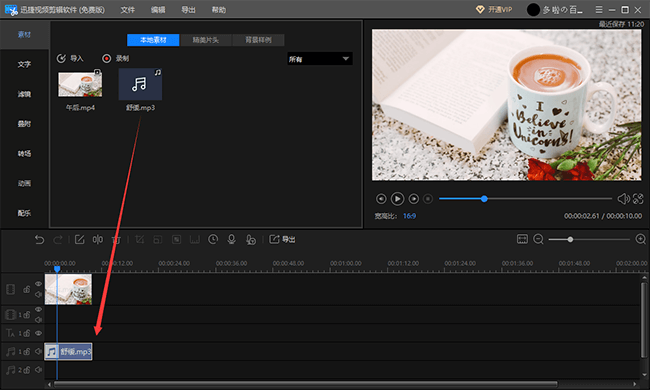Apply the mosaic tool in the toolbar
This screenshot has width=650, height=390.
click(x=177, y=240)
